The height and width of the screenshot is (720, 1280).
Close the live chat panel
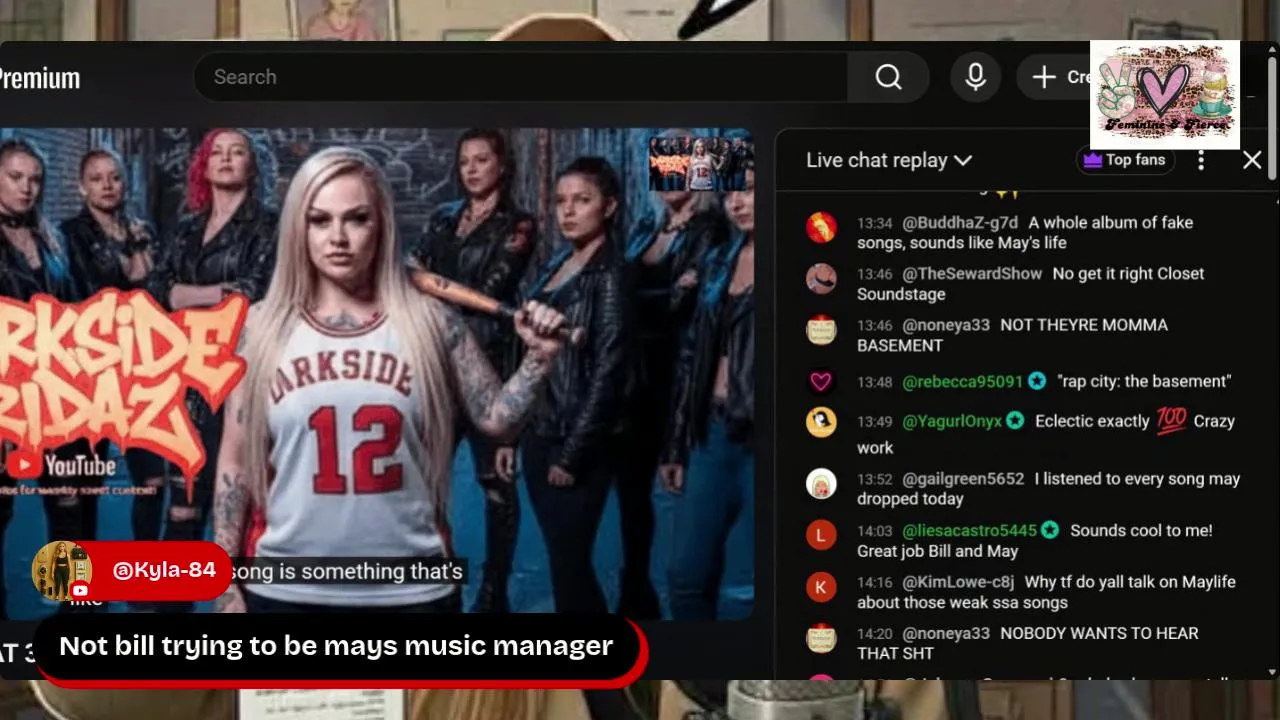(x=1252, y=160)
